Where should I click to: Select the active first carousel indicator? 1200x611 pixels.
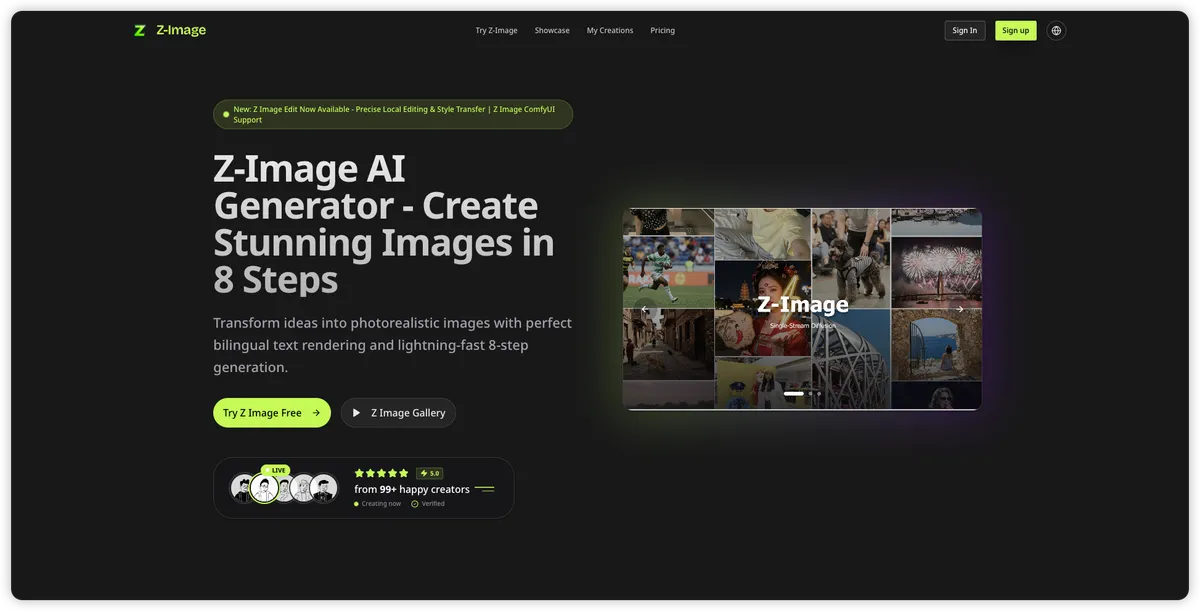point(794,394)
